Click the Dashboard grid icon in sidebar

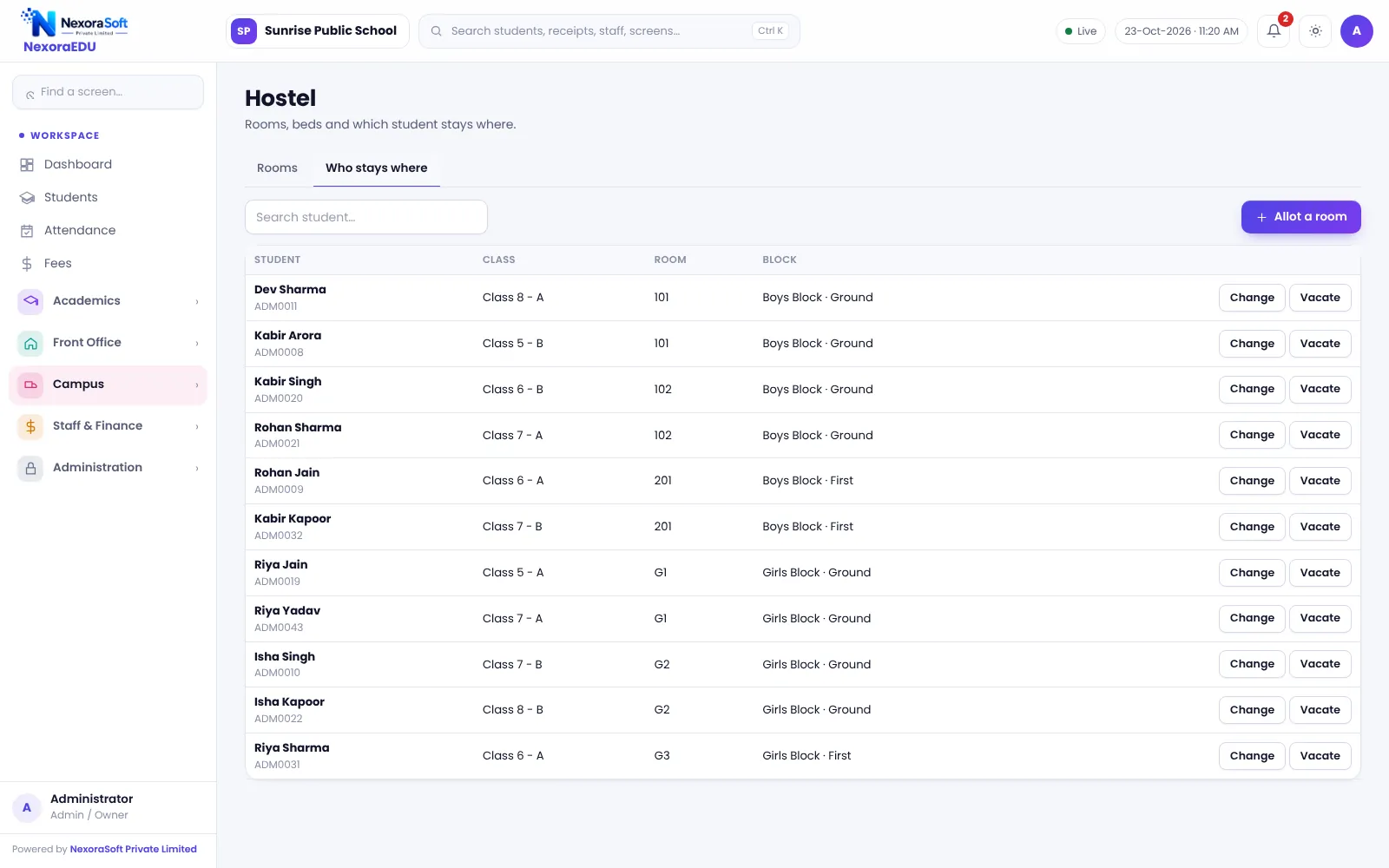pyautogui.click(x=27, y=165)
